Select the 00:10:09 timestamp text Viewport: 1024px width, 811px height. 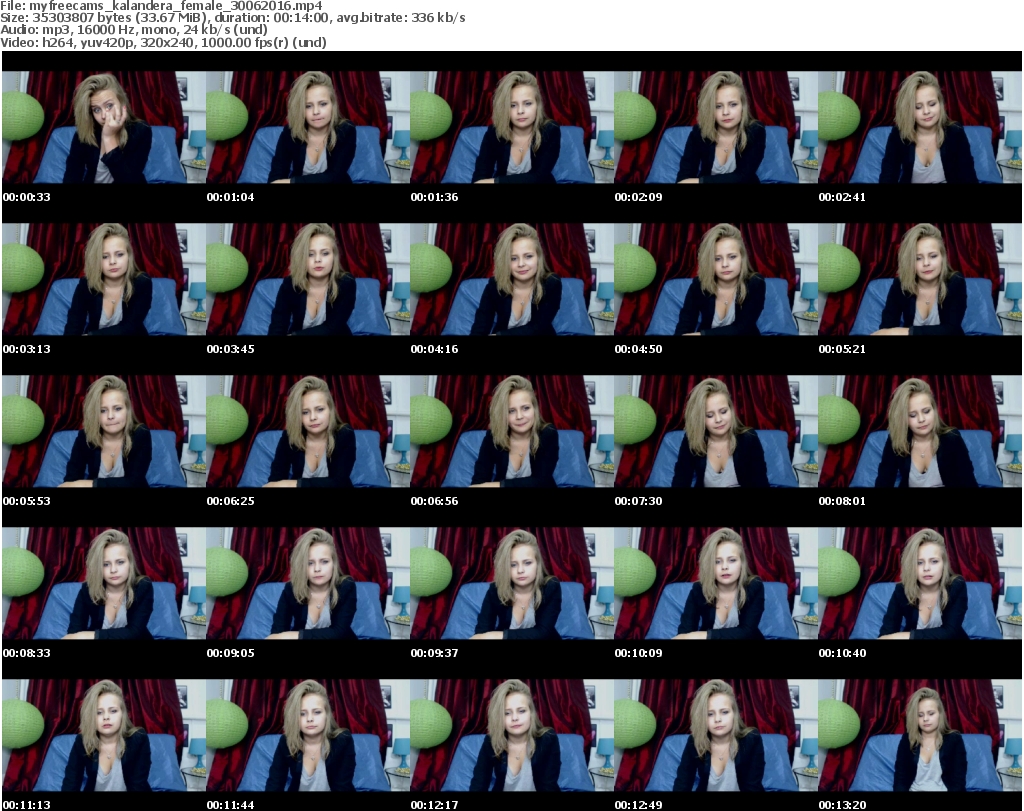(x=638, y=653)
